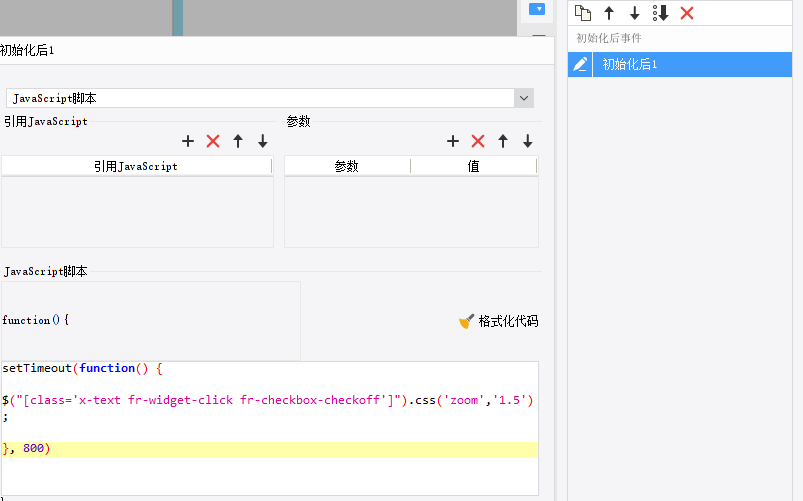Click the blue dropdown arrow button at top
The image size is (803, 501).
coord(537,9)
